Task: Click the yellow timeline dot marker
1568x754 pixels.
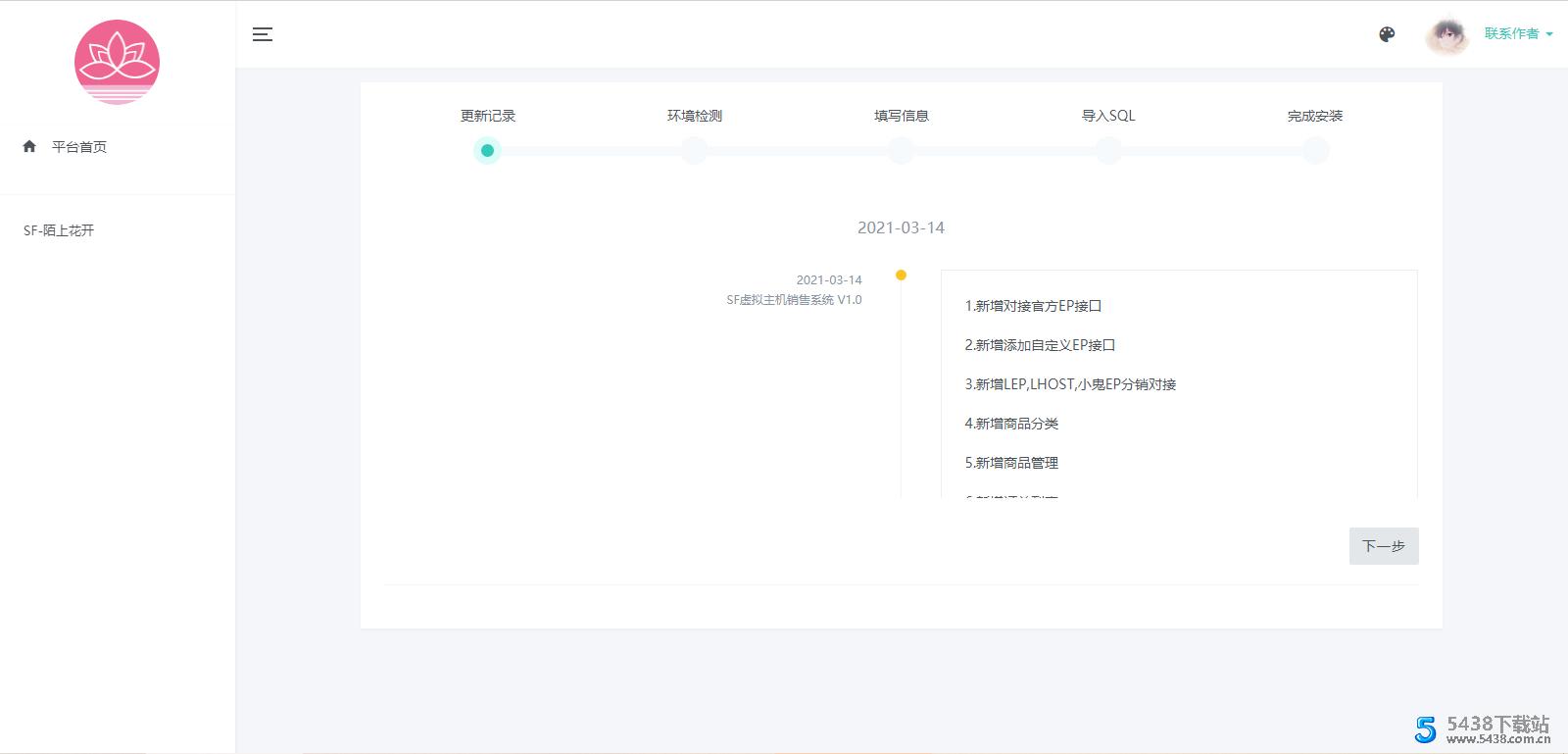Action: pos(901,276)
